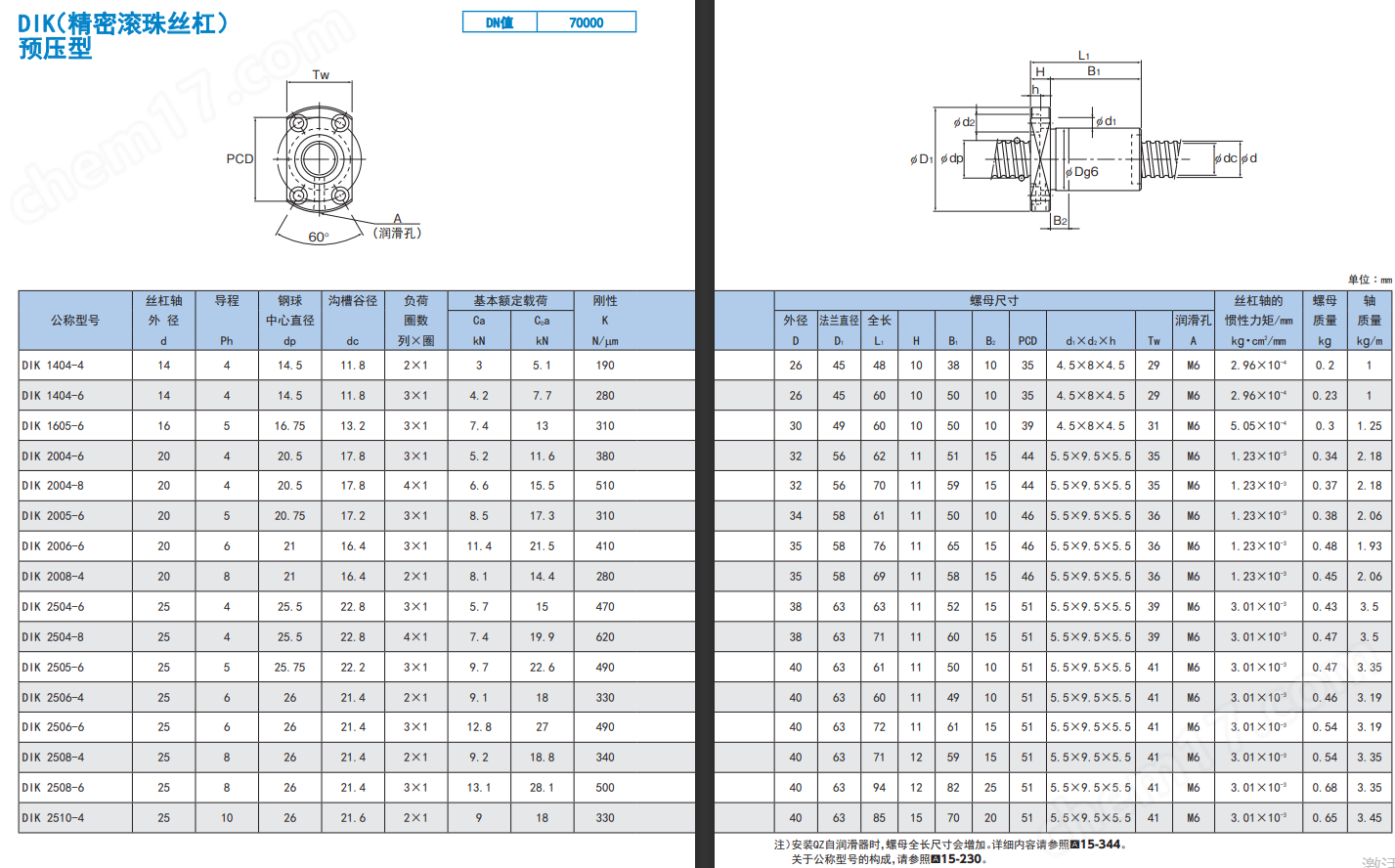Select the DIK 1404-6 model row label

click(53, 396)
